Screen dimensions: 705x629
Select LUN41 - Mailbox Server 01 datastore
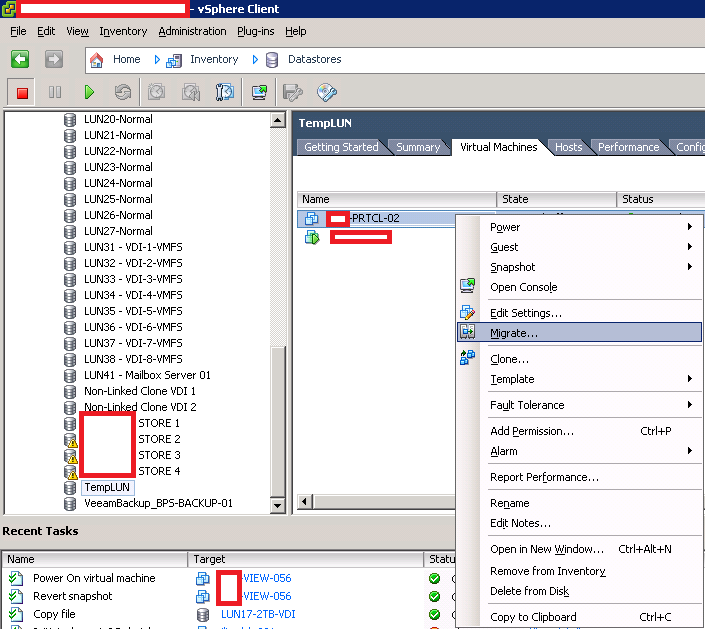point(147,375)
